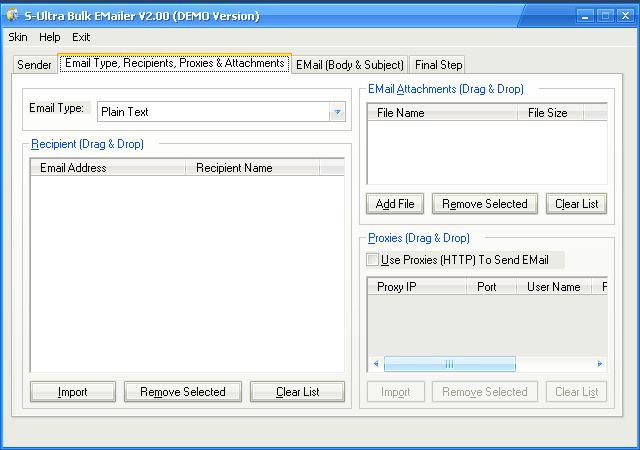Sort by Email Address column header

click(108, 168)
